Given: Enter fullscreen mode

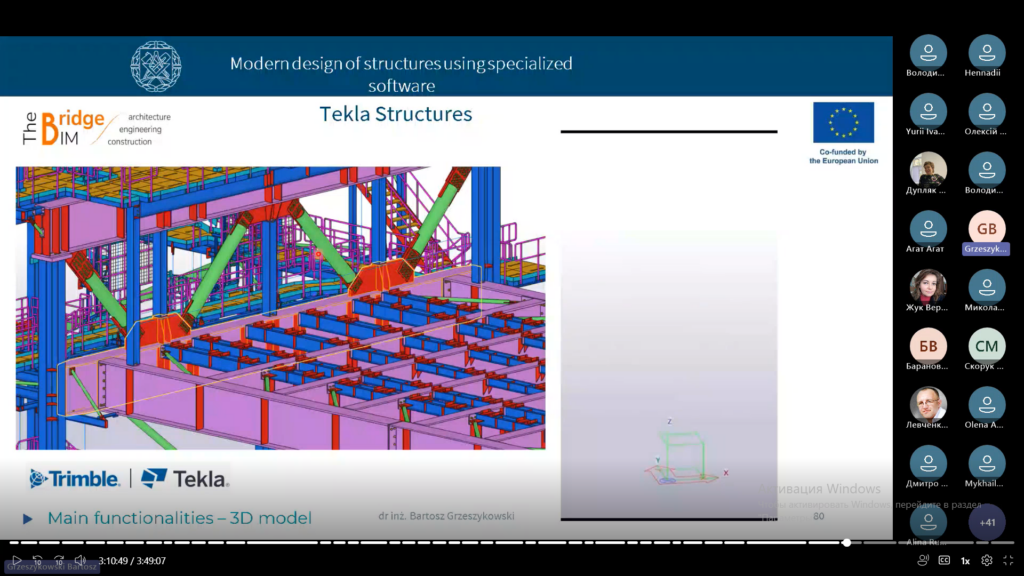Looking at the screenshot, I should (1008, 561).
